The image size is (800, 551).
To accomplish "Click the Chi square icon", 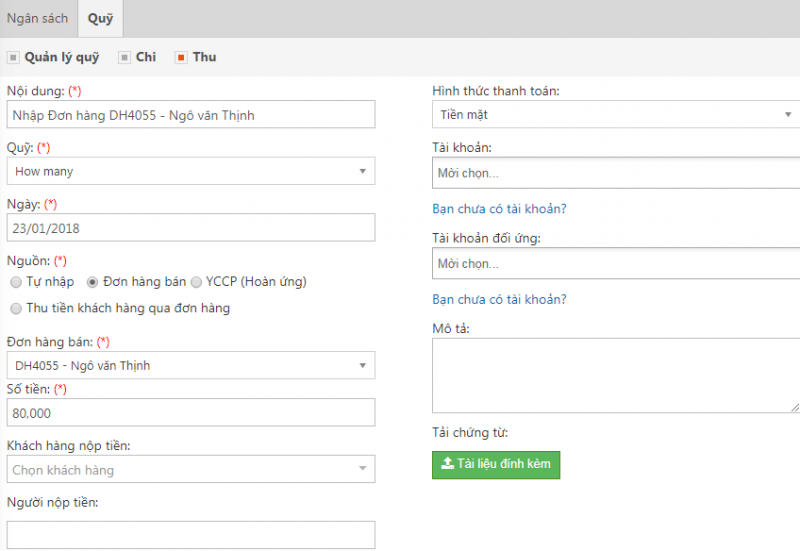I will click(x=124, y=58).
